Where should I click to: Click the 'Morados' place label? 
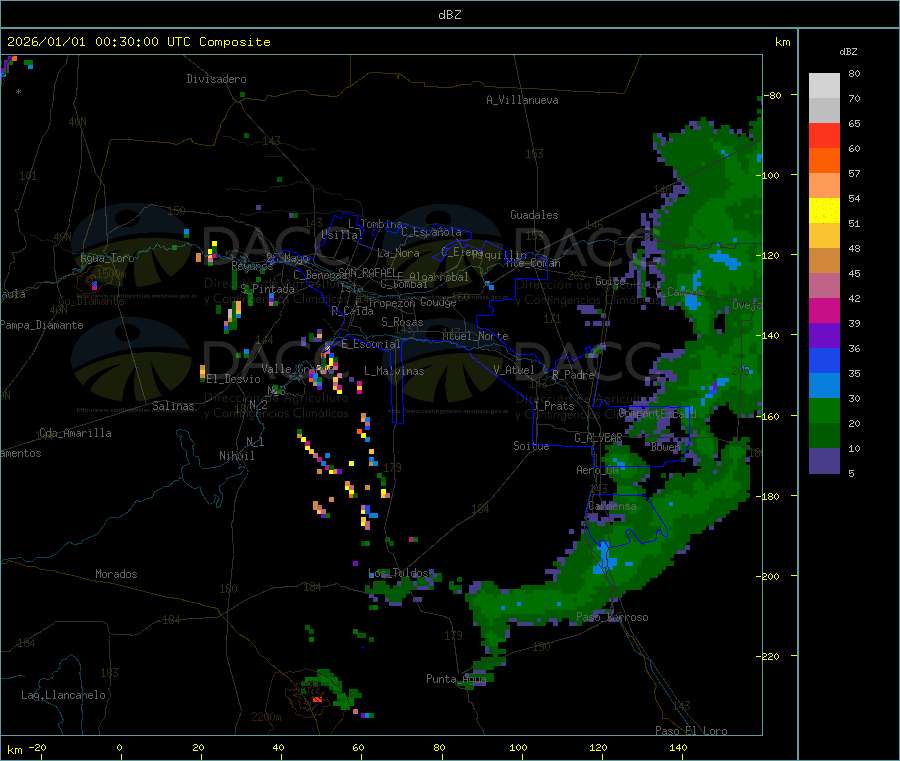(116, 574)
